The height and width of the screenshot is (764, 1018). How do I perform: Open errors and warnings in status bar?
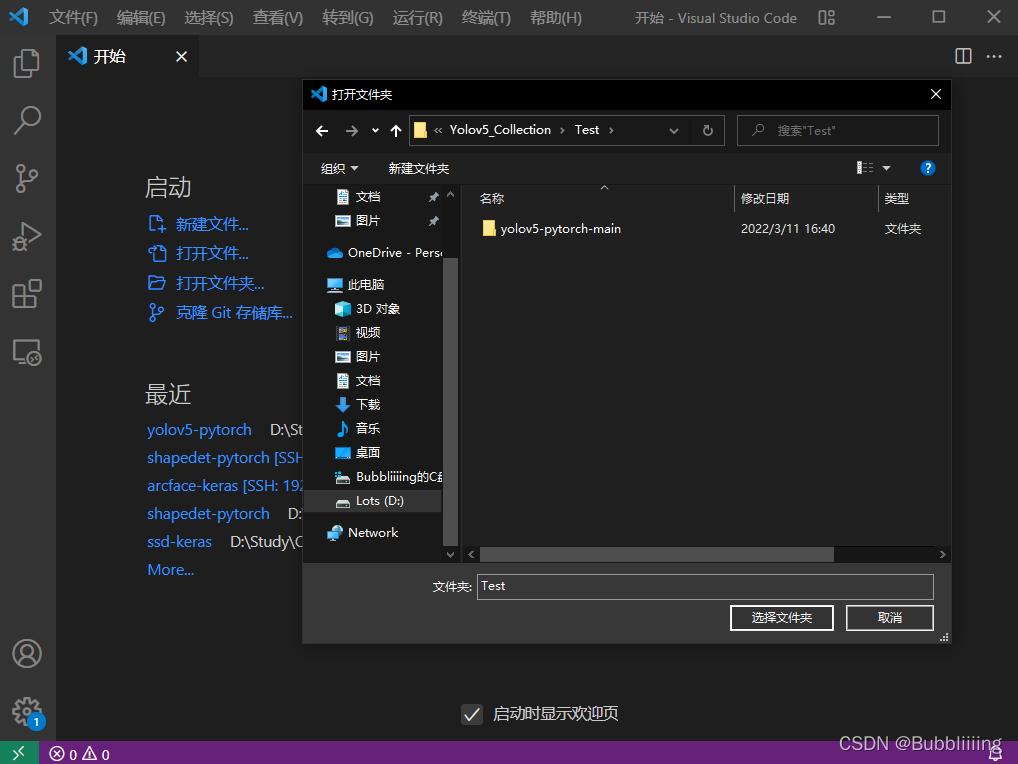point(80,754)
